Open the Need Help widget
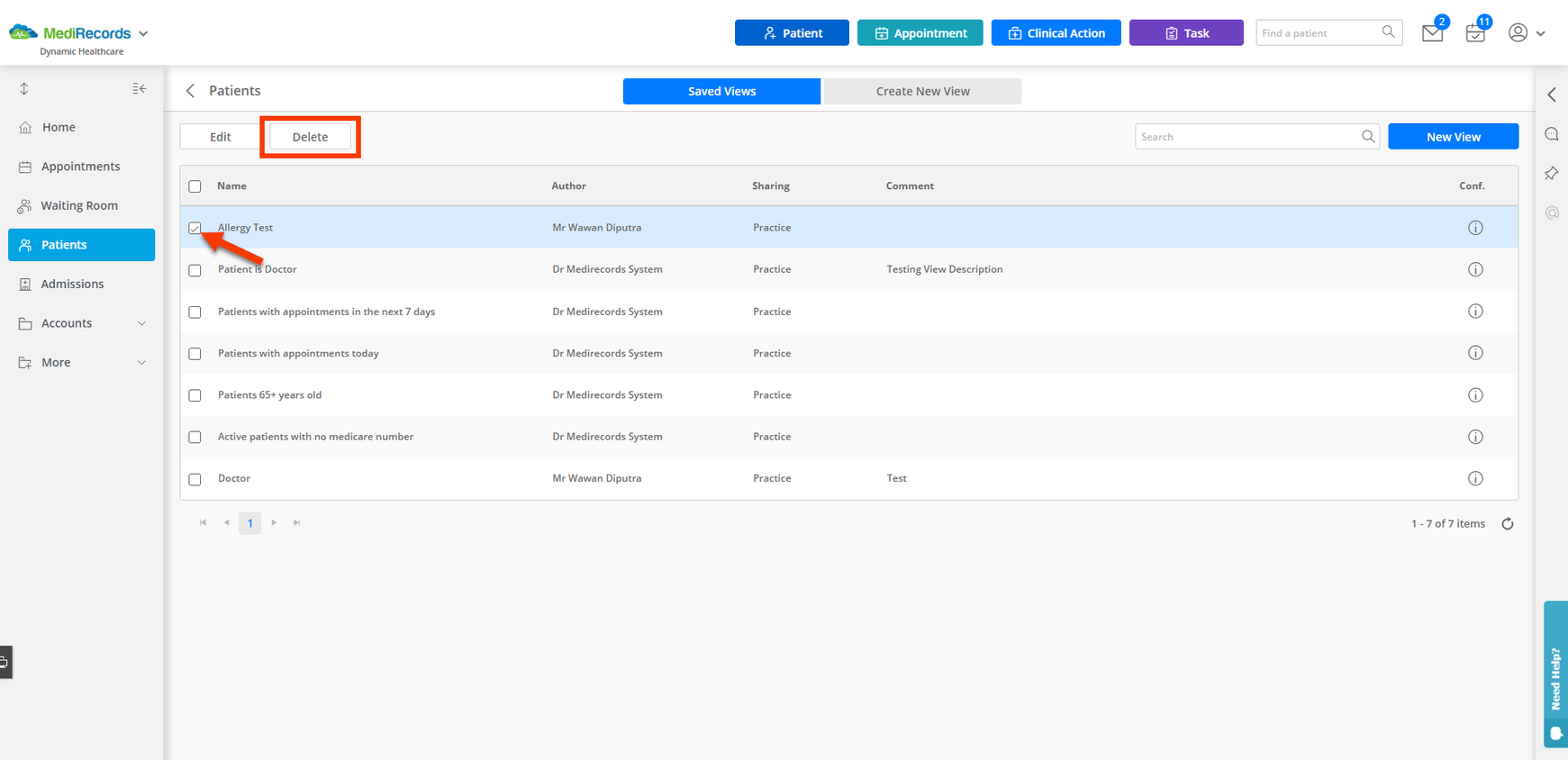The width and height of the screenshot is (1568, 760). [1555, 674]
